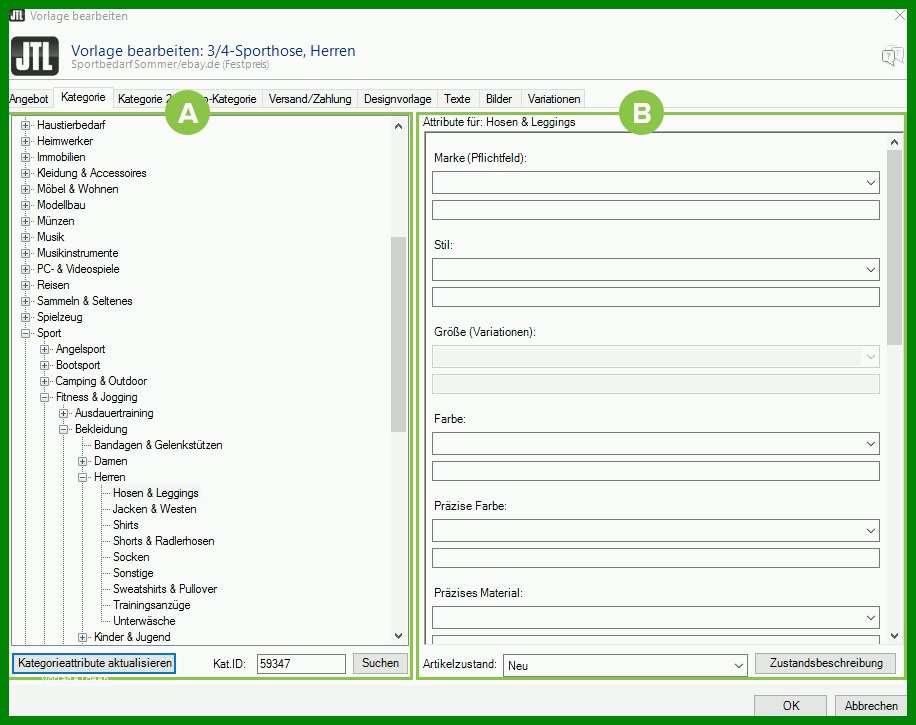Expand the Haustierbedarf category node
The height and width of the screenshot is (725, 916).
[x=25, y=125]
